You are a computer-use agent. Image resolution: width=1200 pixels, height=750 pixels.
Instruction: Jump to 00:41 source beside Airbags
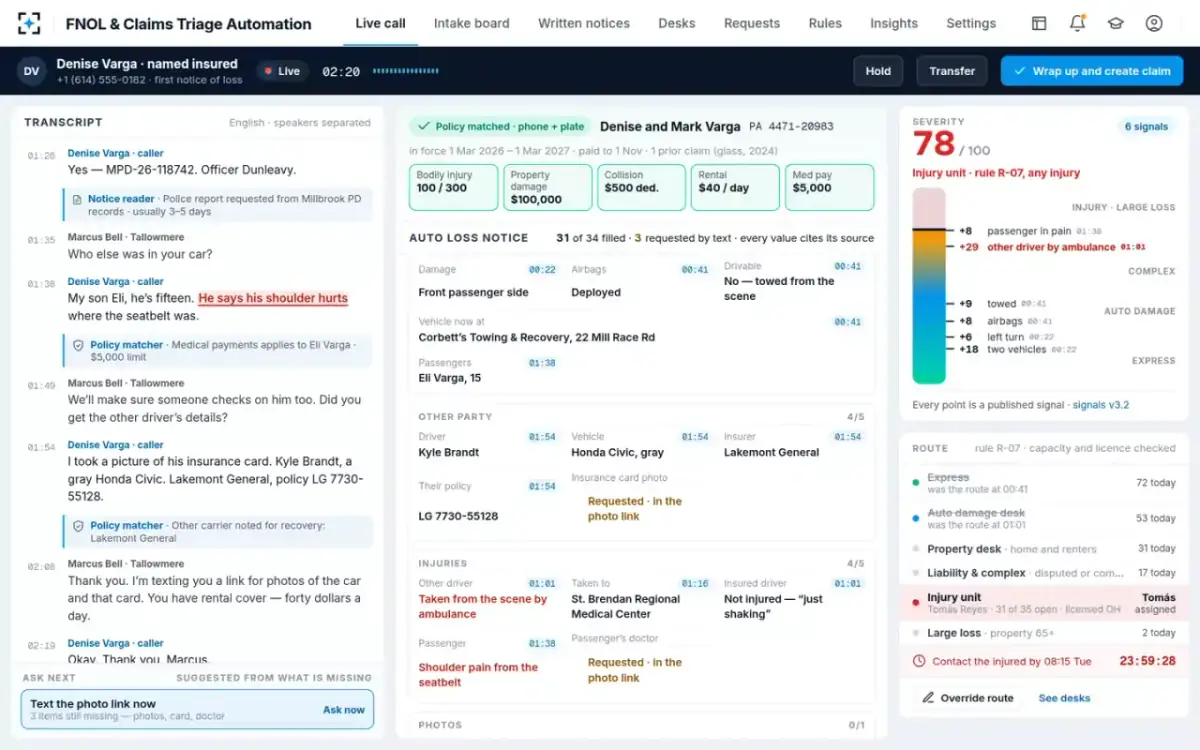[x=695, y=270]
